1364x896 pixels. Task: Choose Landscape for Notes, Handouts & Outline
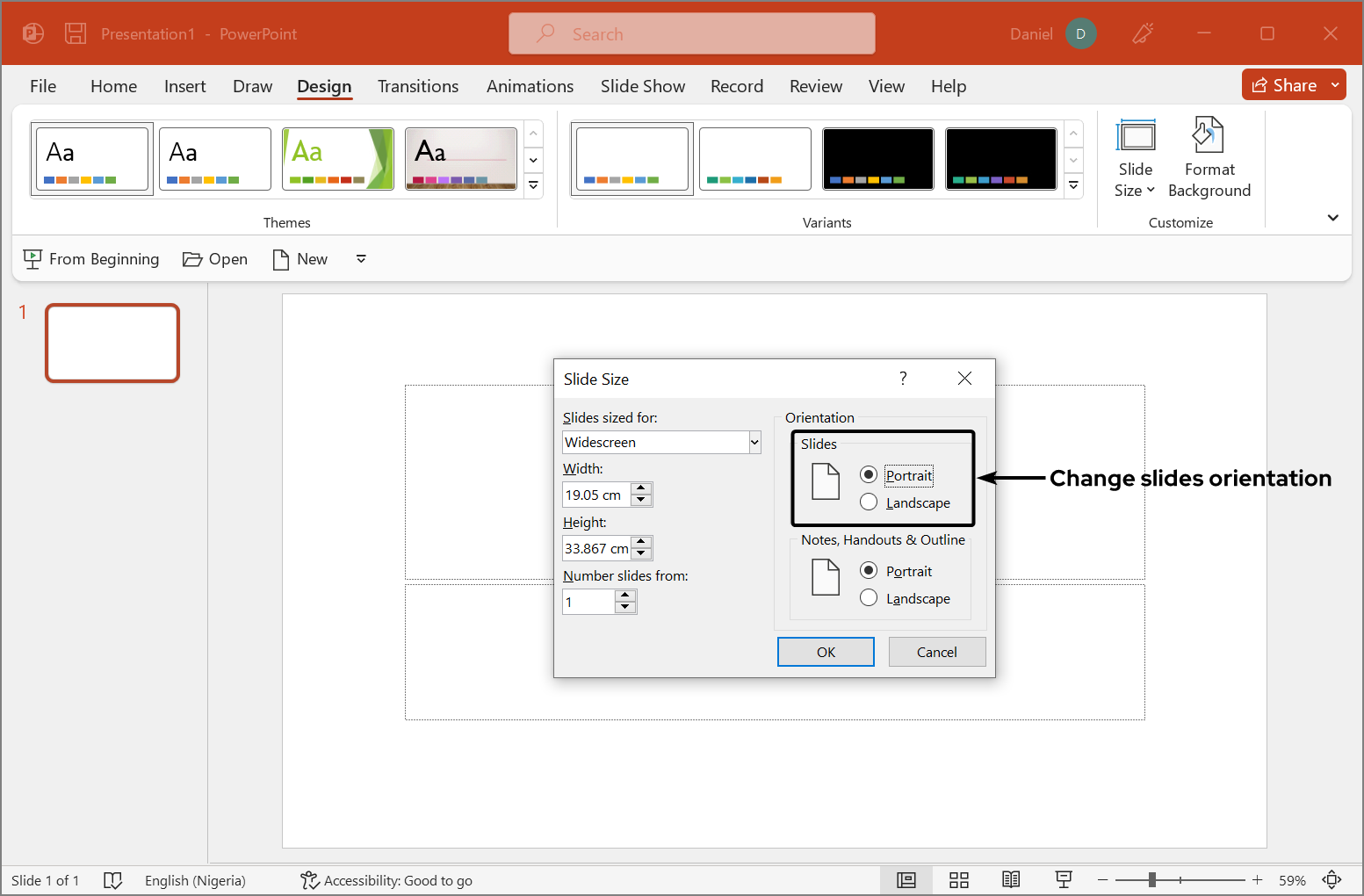pyautogui.click(x=869, y=598)
